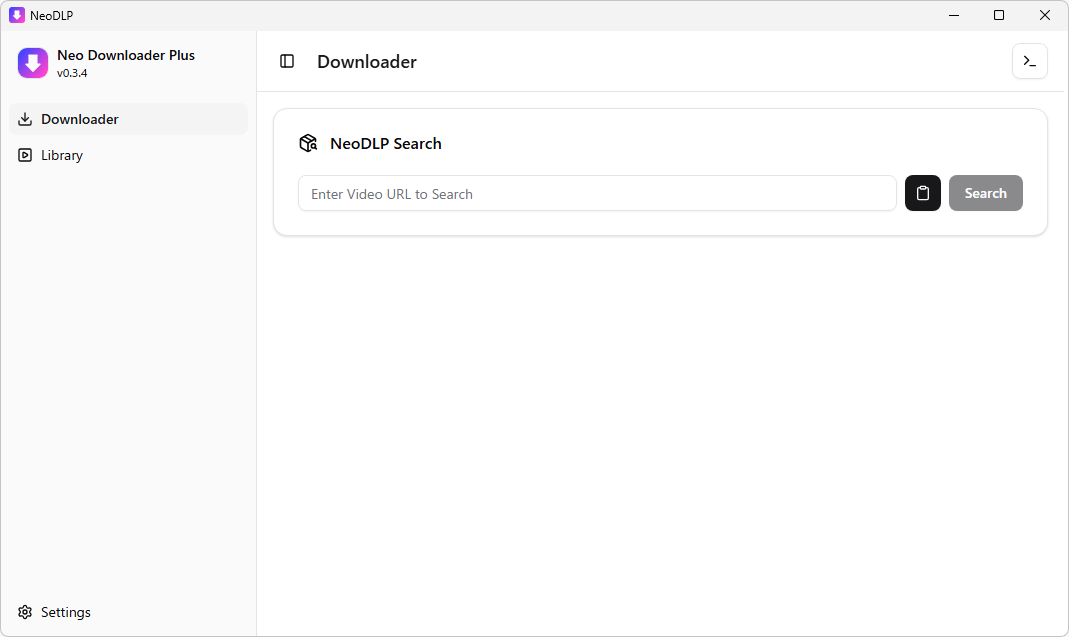Collapse the sidebar with the panel toggle icon
Viewport: 1069px width, 637px height.
point(287,62)
